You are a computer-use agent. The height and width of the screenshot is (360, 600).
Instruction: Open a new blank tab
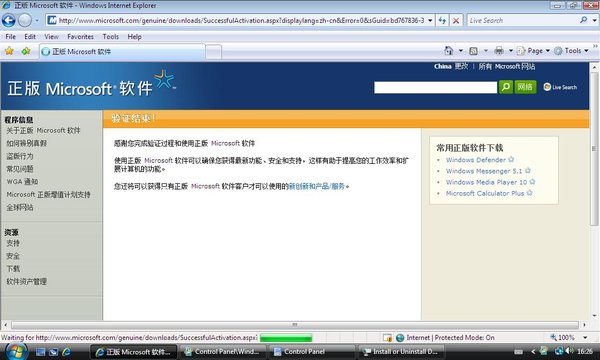(x=214, y=52)
